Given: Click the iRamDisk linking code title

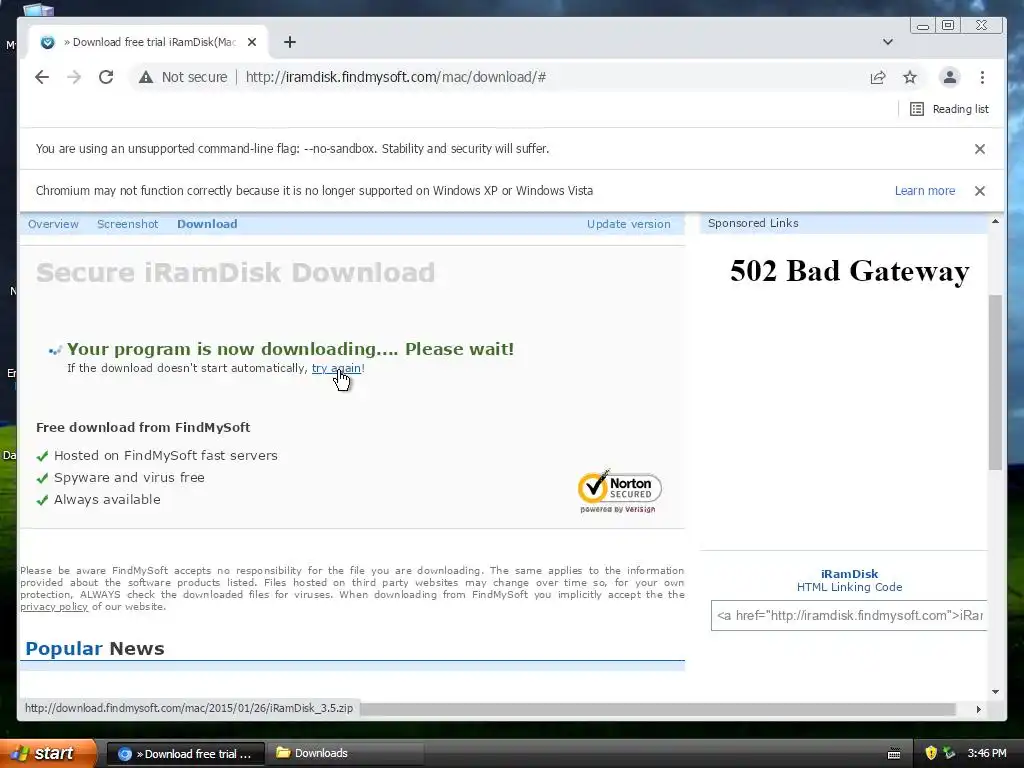Looking at the screenshot, I should (x=849, y=574).
